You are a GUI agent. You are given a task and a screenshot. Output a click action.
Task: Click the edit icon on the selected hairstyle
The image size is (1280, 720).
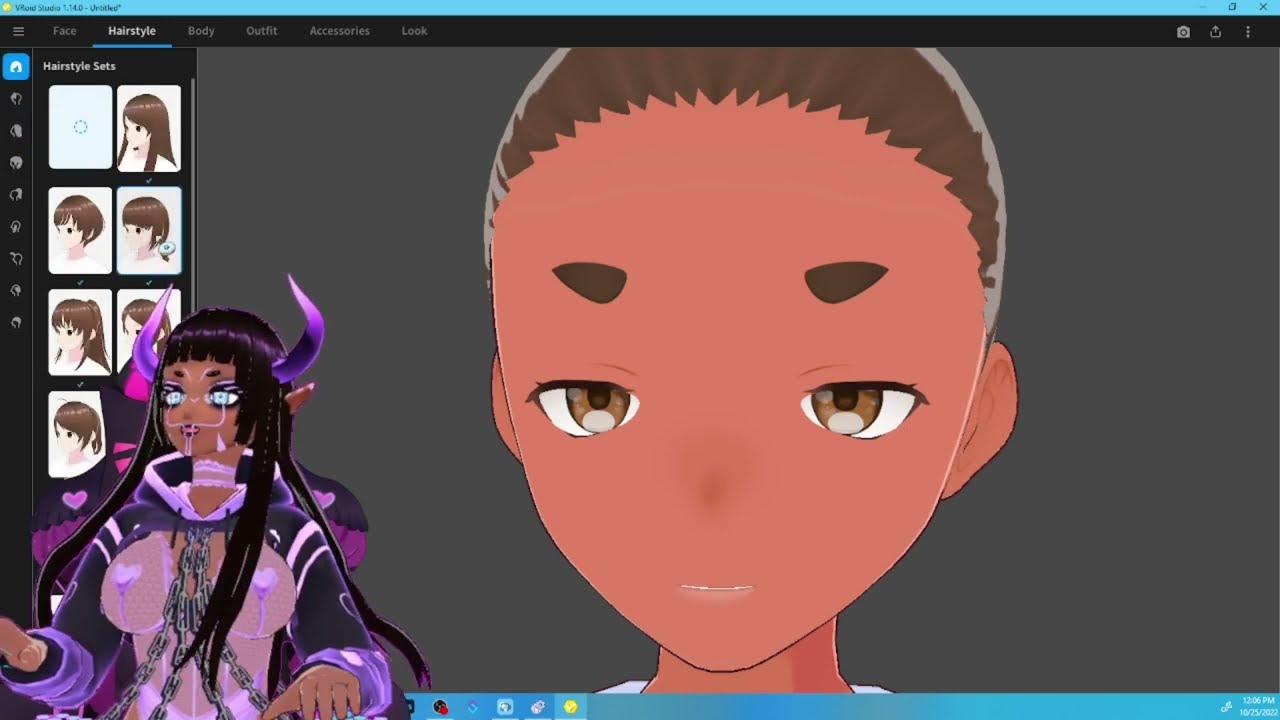167,249
